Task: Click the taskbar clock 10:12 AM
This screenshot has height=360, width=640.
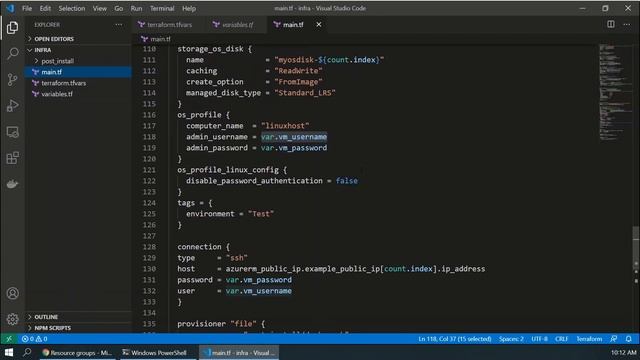Action: click(x=623, y=352)
